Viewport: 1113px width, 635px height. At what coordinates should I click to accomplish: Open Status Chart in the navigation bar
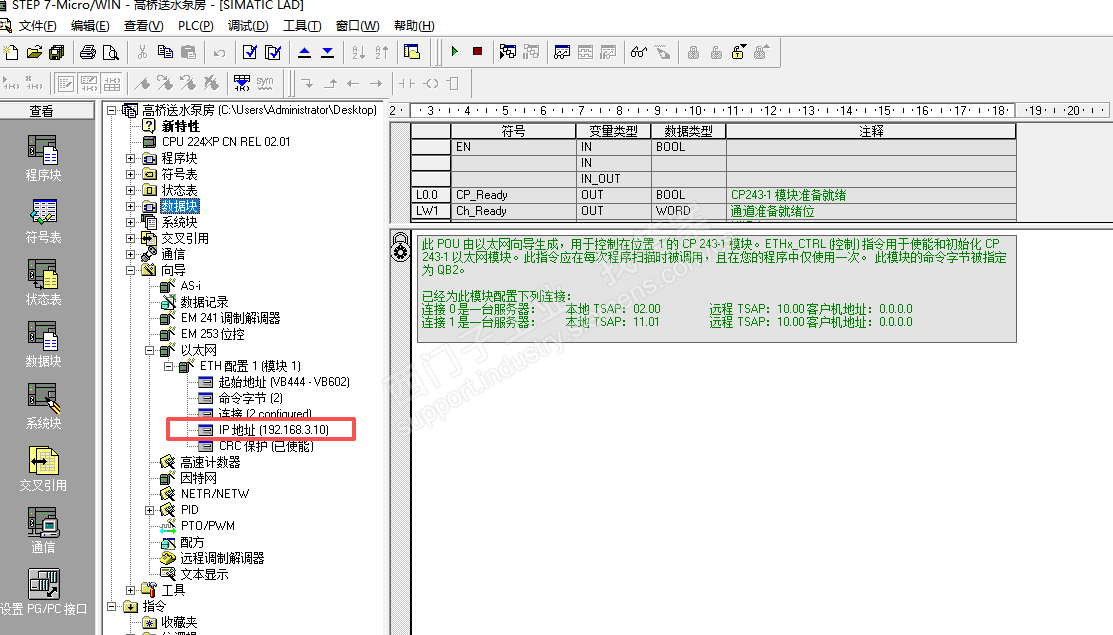coord(43,282)
